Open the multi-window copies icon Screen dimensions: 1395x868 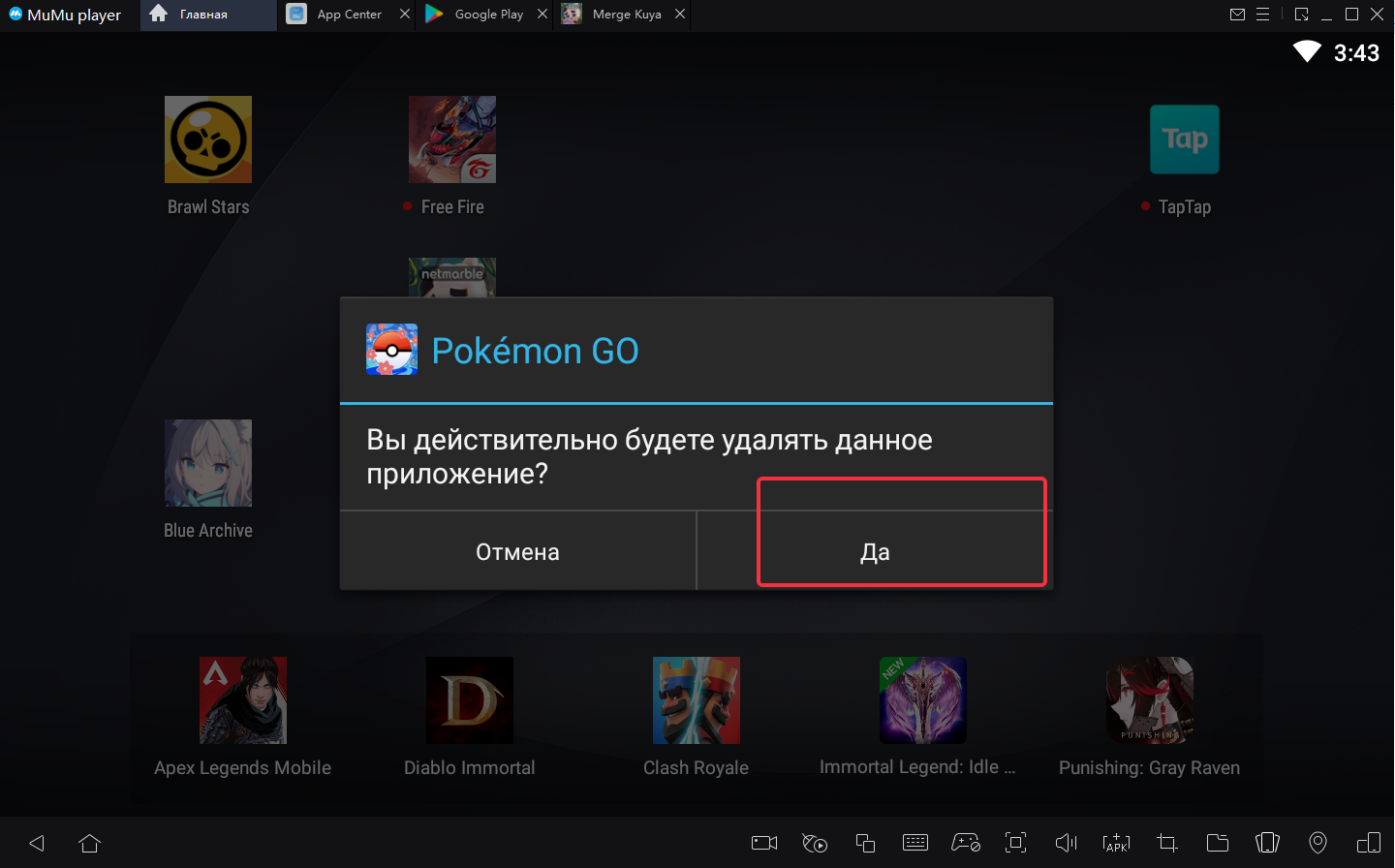click(x=865, y=843)
